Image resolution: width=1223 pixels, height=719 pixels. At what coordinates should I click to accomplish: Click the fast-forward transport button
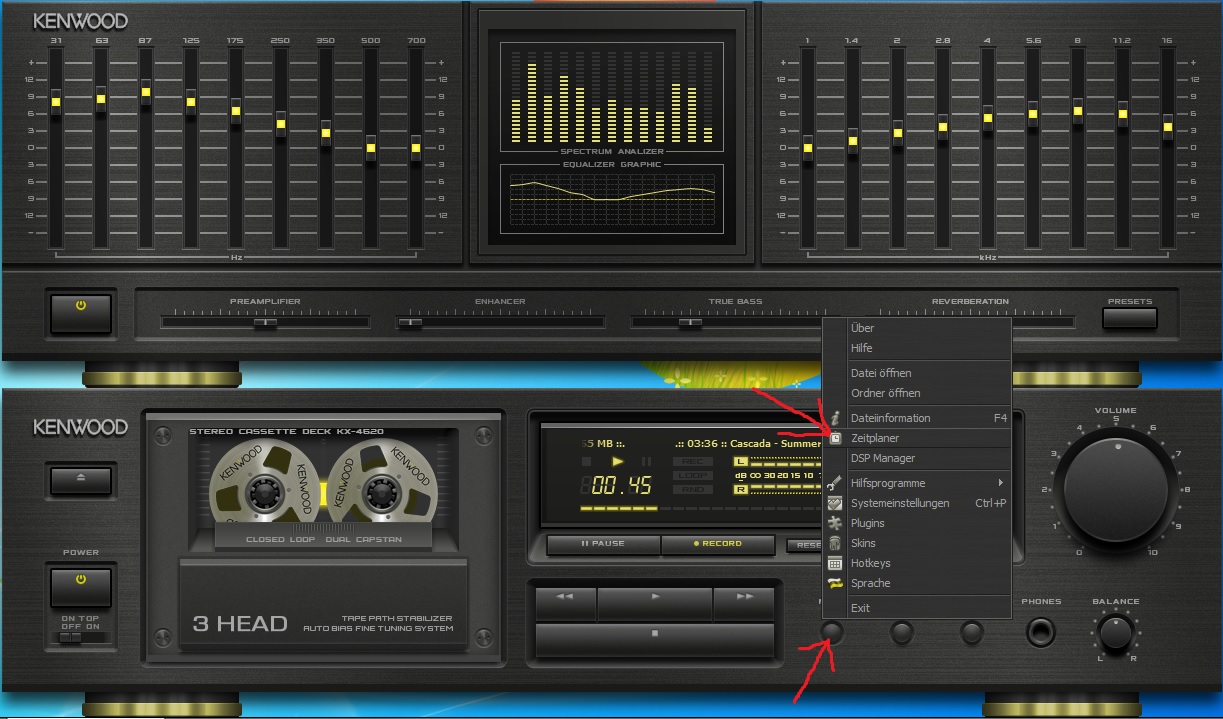pyautogui.click(x=744, y=603)
